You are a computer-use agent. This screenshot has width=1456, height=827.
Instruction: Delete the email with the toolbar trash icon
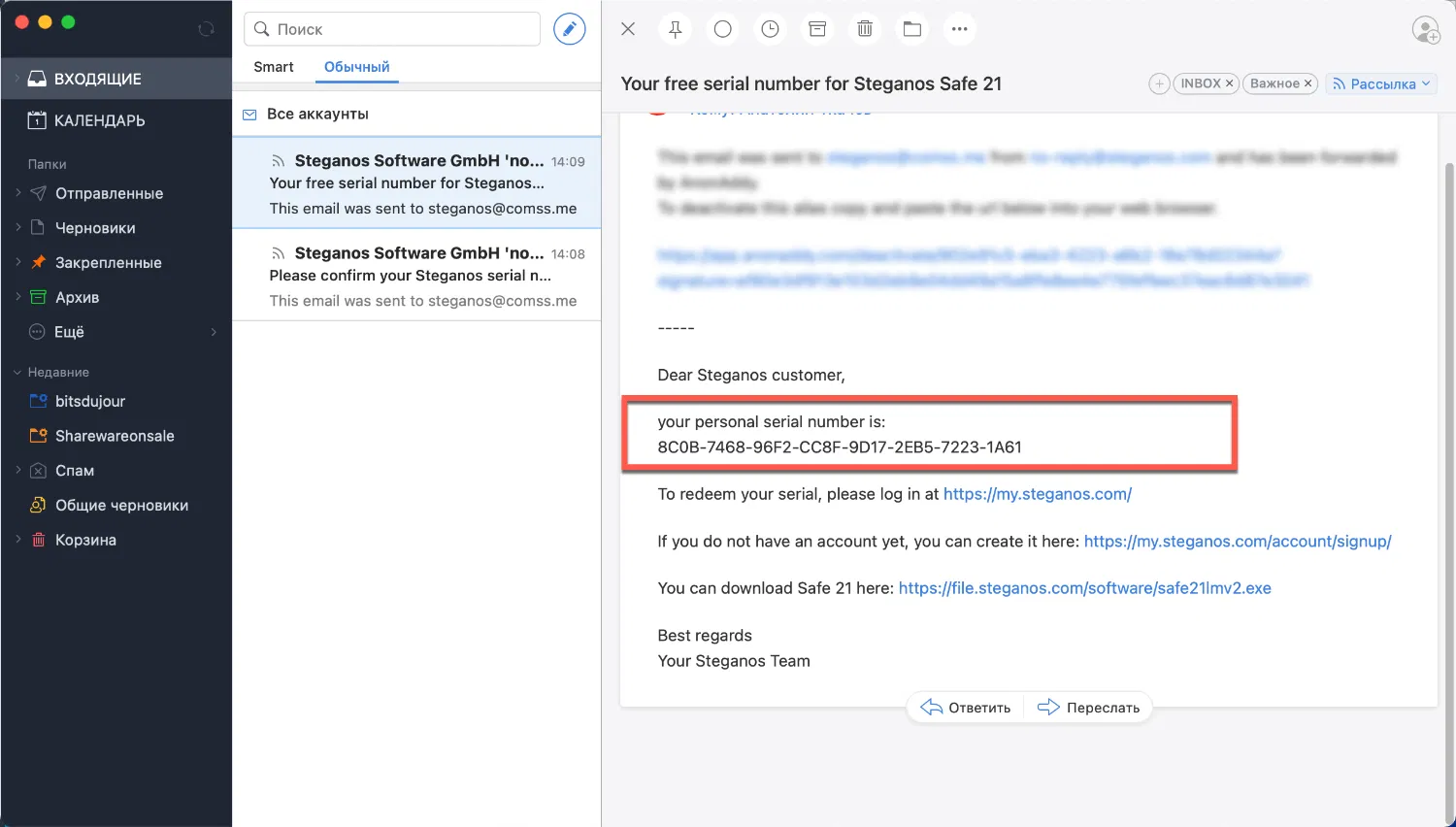pos(865,29)
